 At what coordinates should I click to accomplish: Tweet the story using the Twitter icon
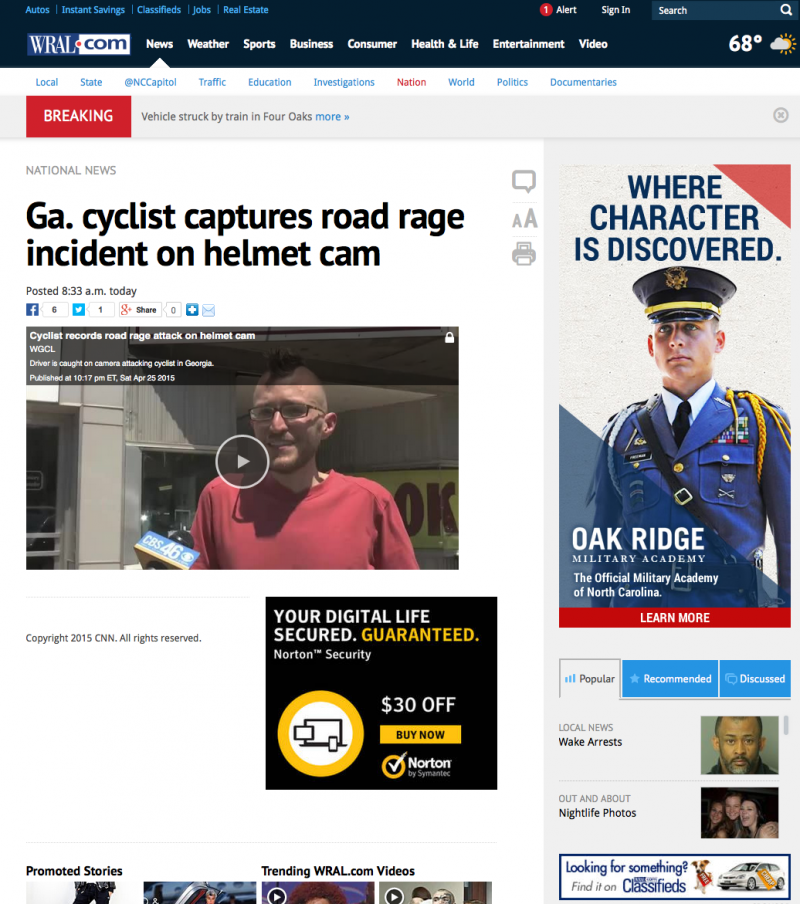point(79,309)
